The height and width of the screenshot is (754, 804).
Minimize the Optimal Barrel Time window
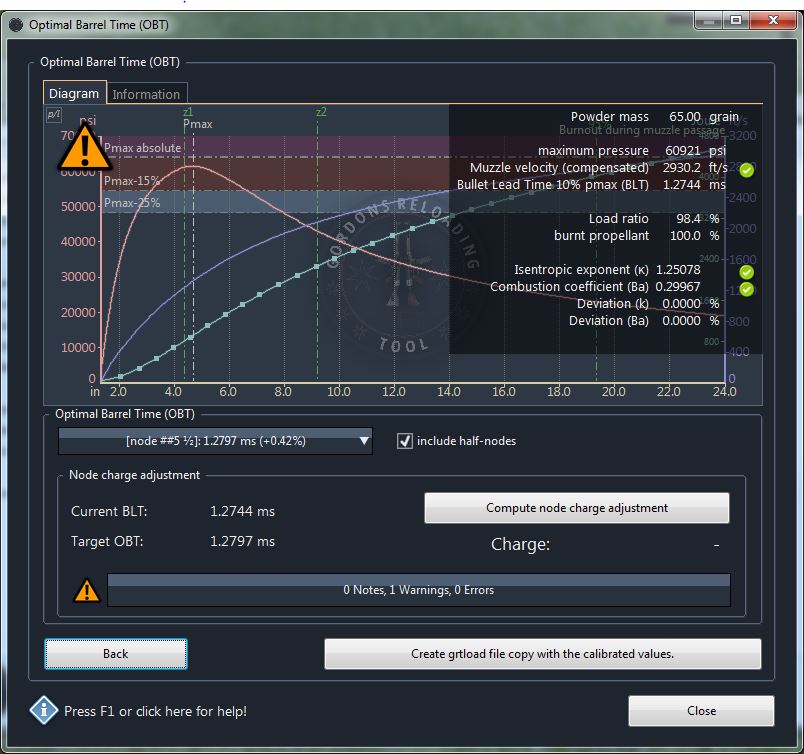point(709,21)
